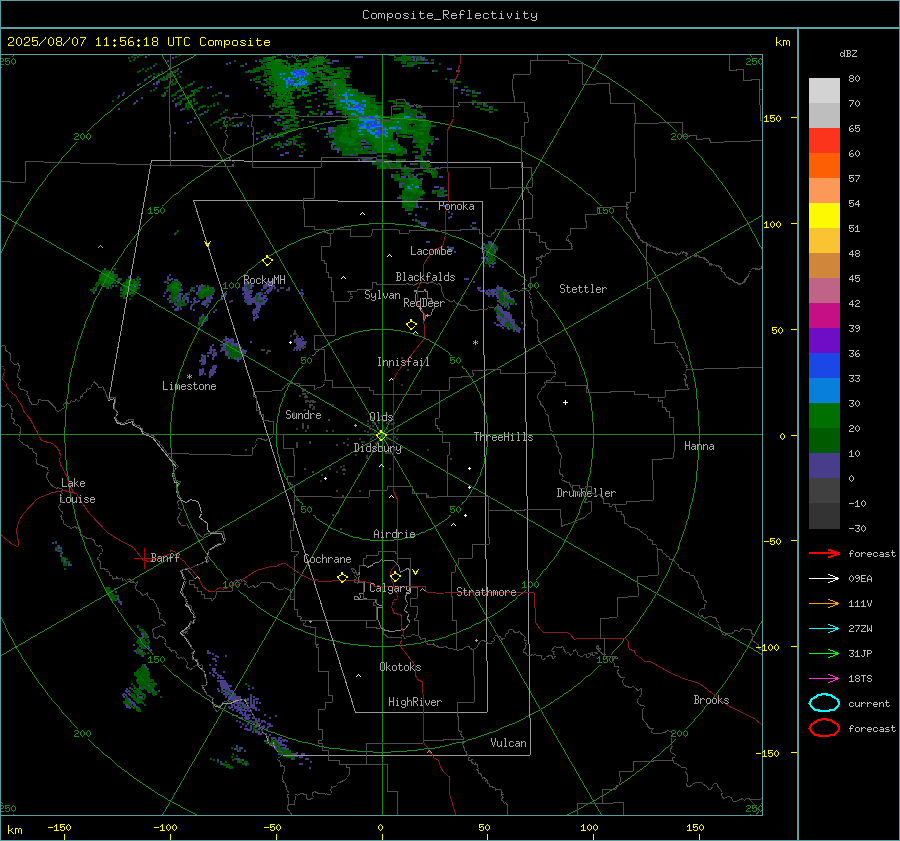Click the Brooks label
This screenshot has width=900, height=841.
point(711,700)
